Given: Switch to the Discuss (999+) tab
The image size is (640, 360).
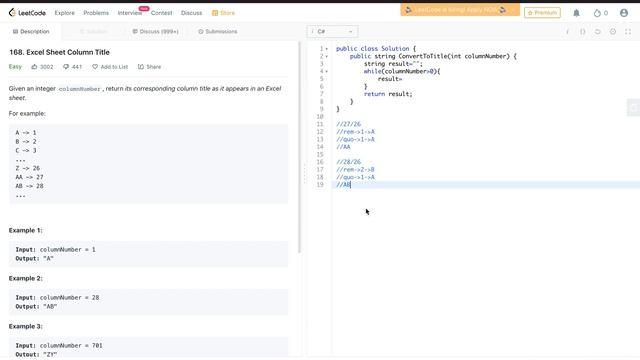Looking at the screenshot, I should click(155, 31).
